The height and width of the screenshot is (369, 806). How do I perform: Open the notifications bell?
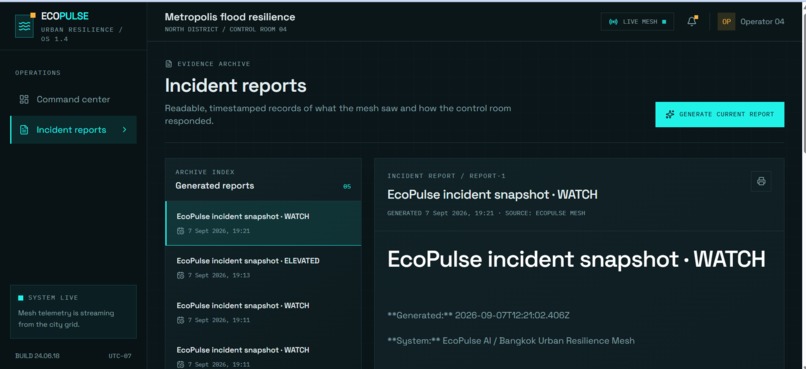pyautogui.click(x=692, y=22)
